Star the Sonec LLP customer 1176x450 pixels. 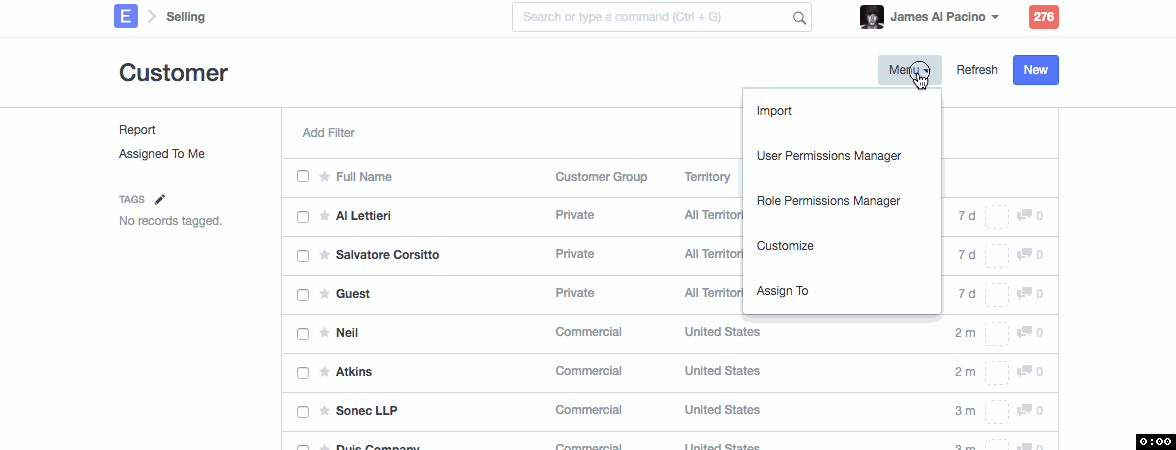pyautogui.click(x=324, y=411)
